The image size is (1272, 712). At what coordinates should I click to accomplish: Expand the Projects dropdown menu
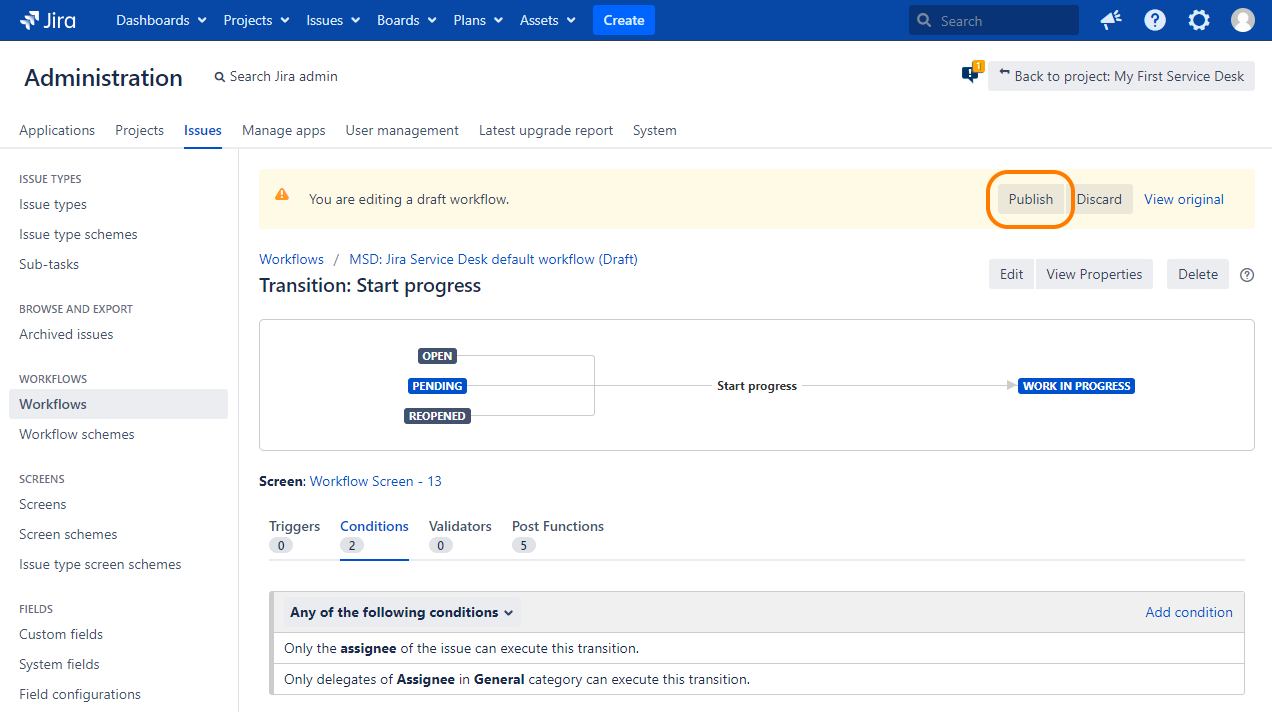click(x=256, y=20)
